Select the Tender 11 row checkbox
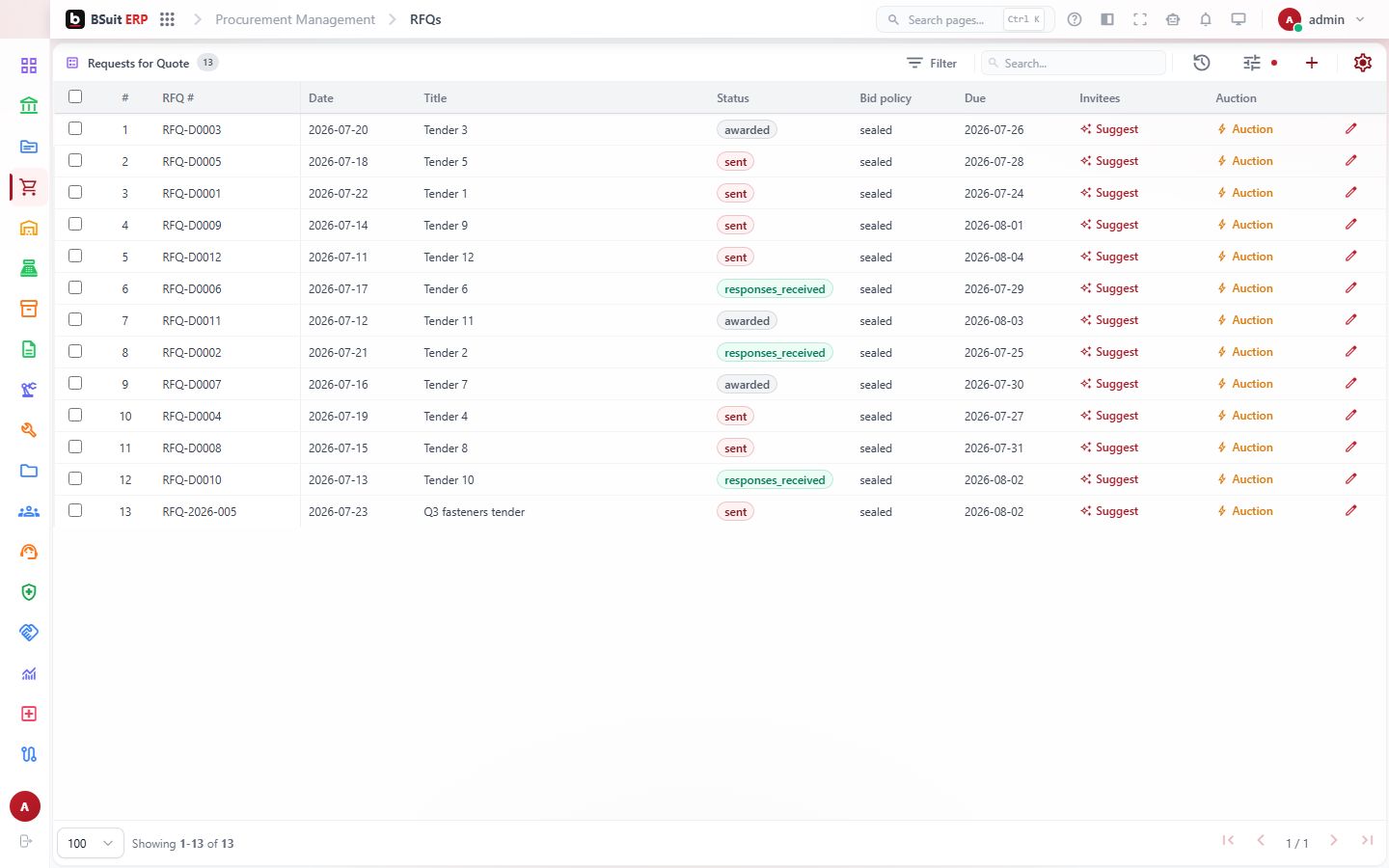Image resolution: width=1389 pixels, height=868 pixels. [75, 319]
